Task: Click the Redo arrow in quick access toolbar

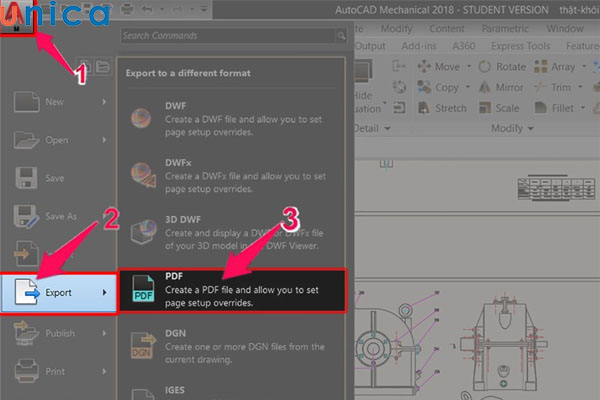Action: [179, 9]
